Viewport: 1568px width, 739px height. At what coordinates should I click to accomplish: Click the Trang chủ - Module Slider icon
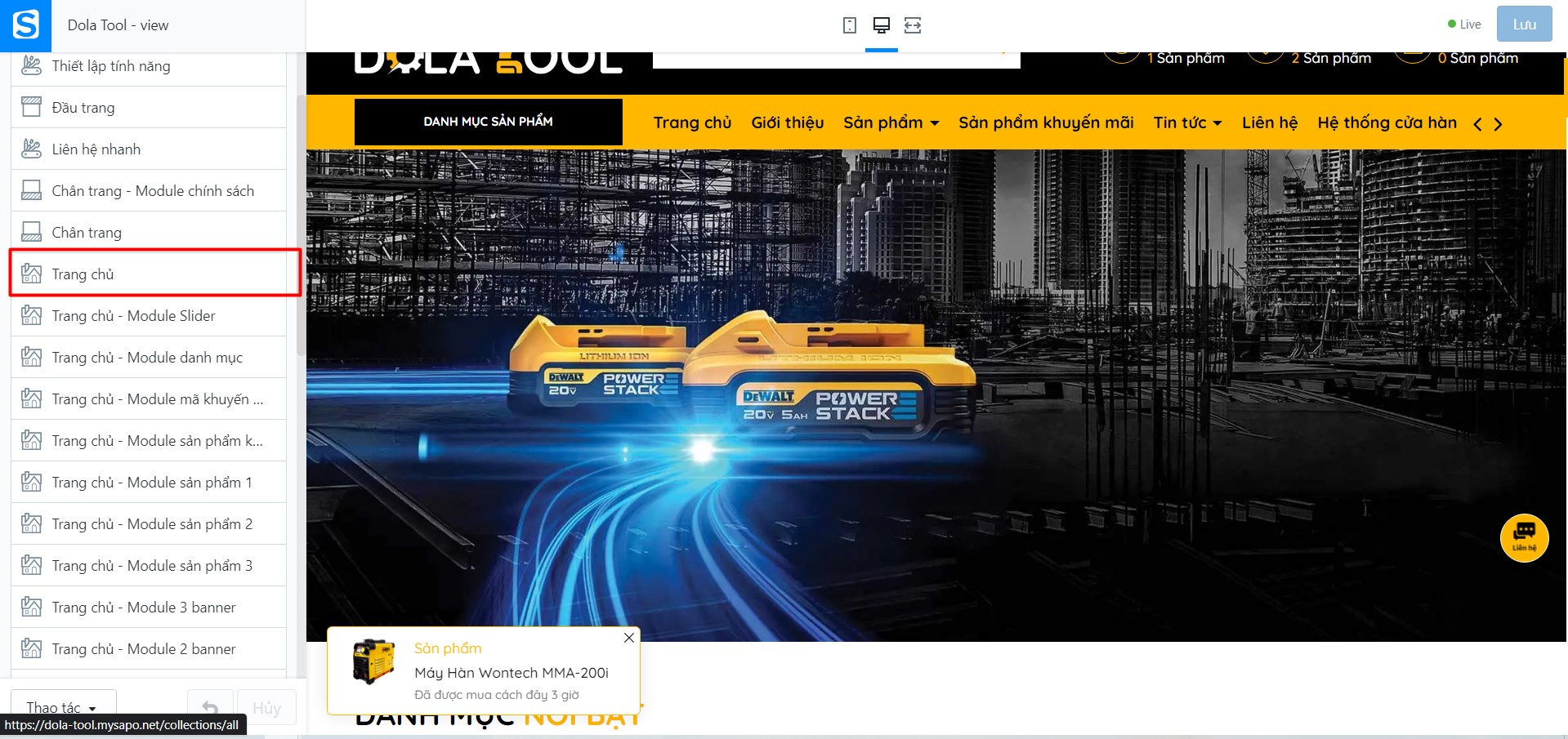31,315
